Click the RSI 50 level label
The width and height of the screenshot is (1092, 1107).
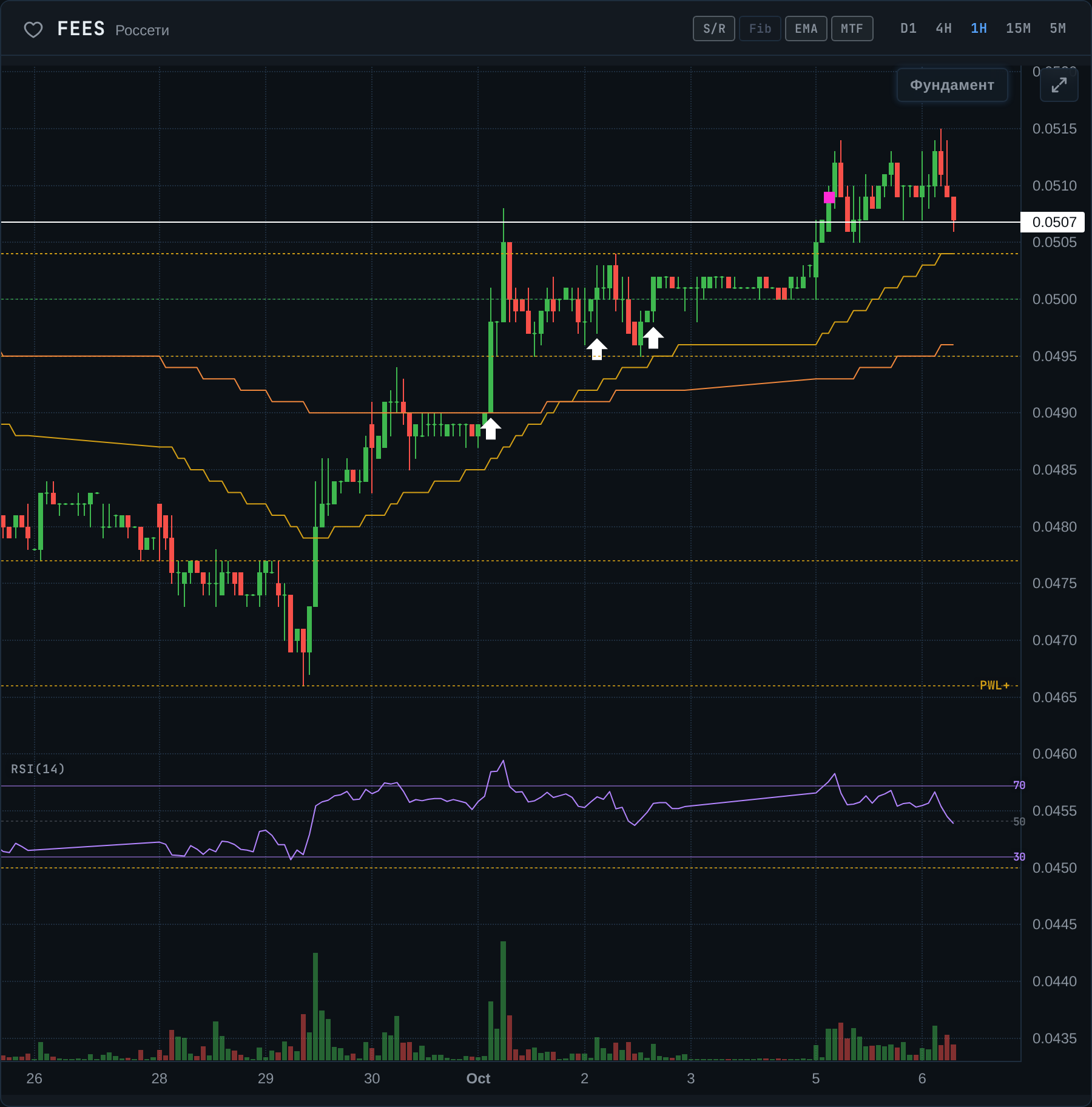click(1019, 822)
